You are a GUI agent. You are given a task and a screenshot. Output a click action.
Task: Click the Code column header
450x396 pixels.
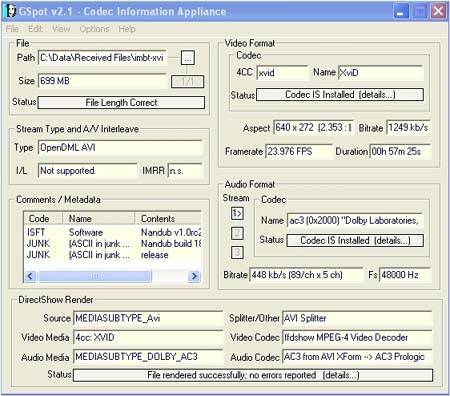click(43, 219)
